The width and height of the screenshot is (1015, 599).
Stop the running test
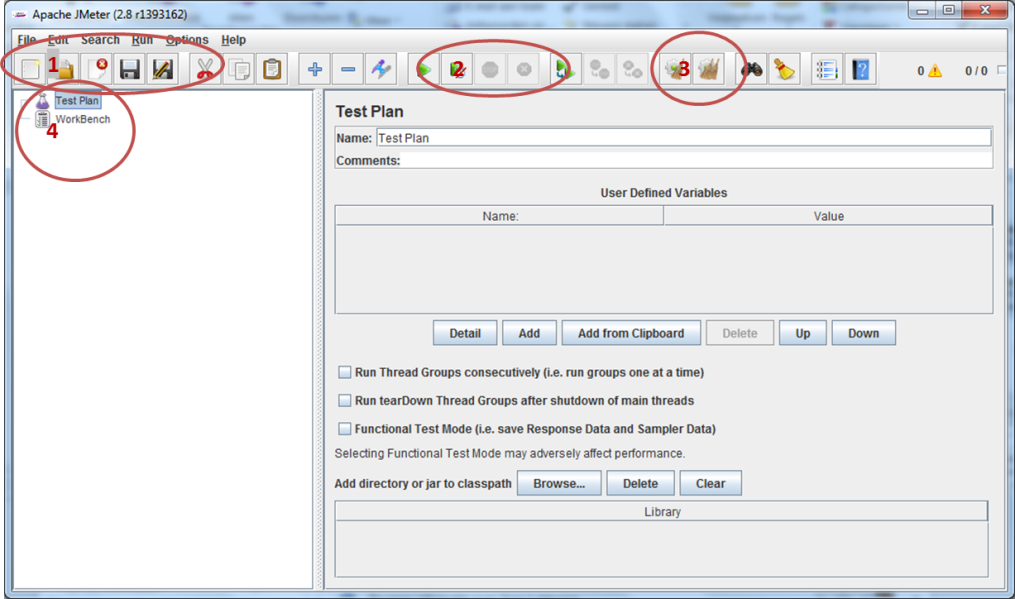(x=490, y=69)
